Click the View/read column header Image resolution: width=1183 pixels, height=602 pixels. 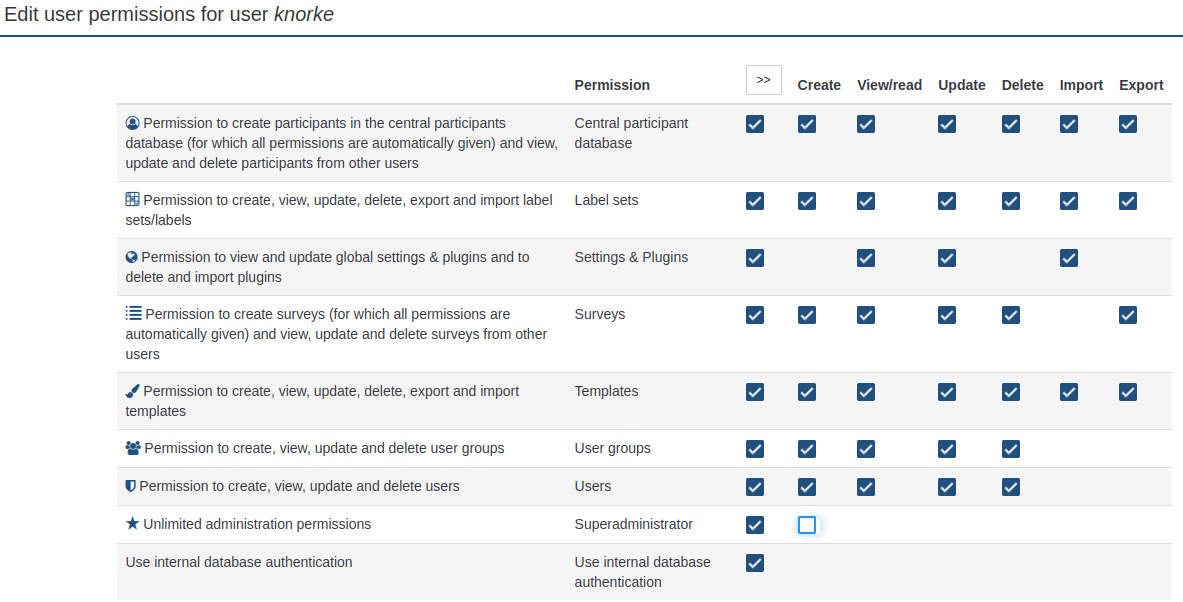[x=889, y=85]
